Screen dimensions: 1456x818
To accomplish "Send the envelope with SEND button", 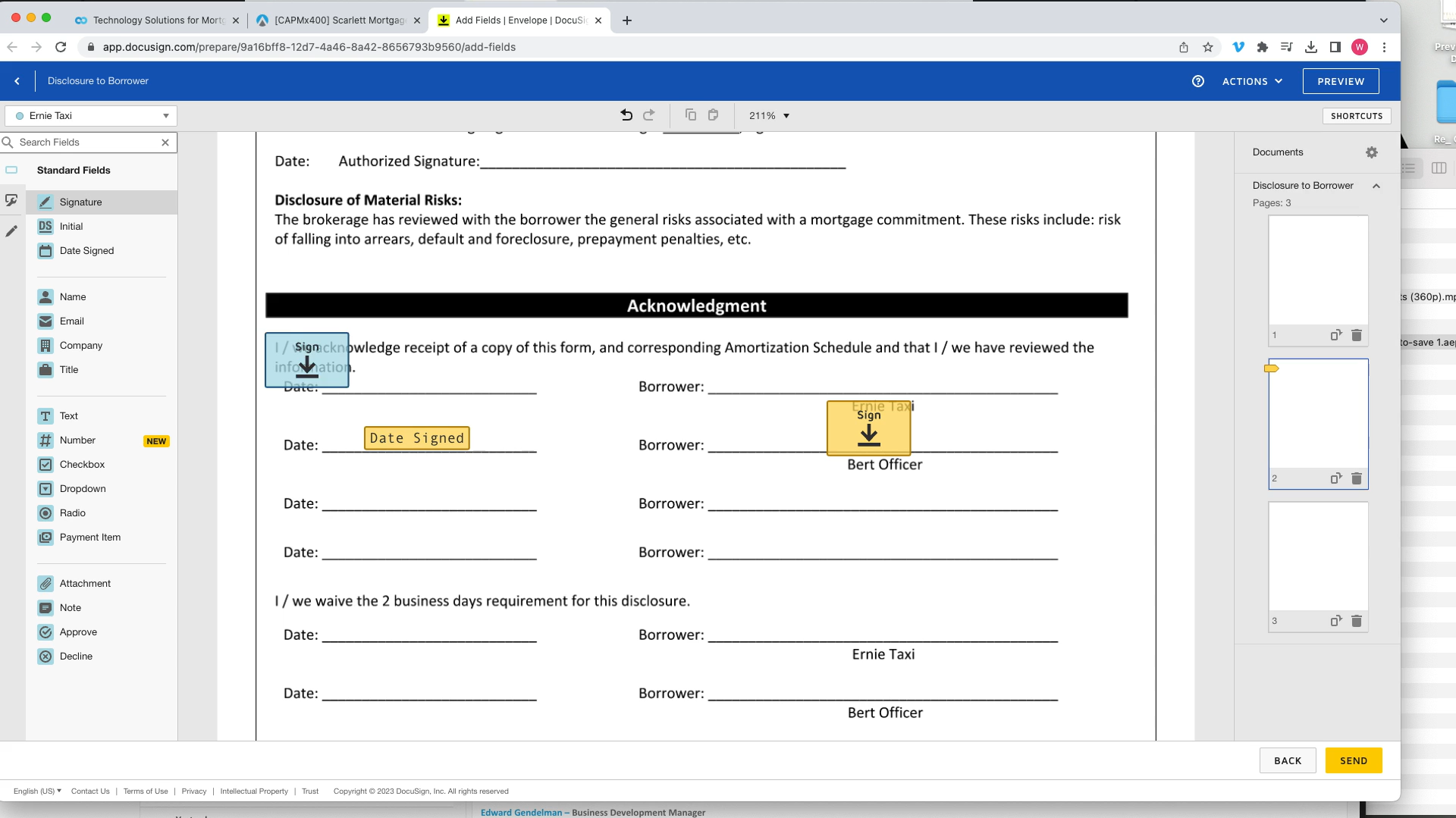I will (1354, 760).
